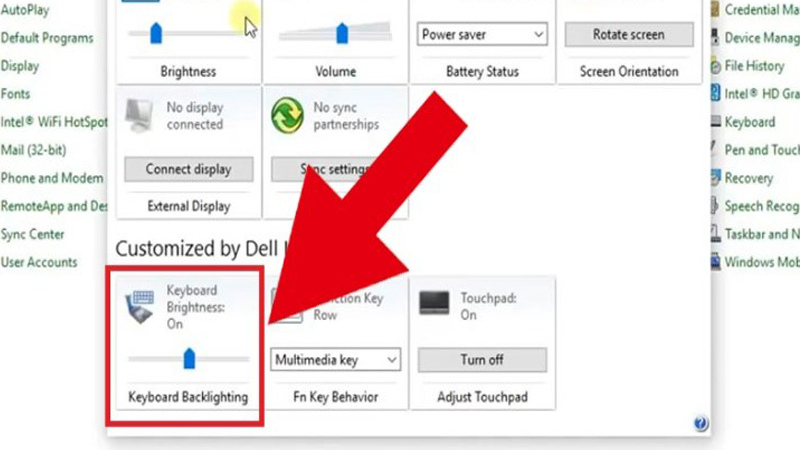Adjust the Volume slider handle
Image resolution: width=800 pixels, height=450 pixels.
click(x=342, y=34)
